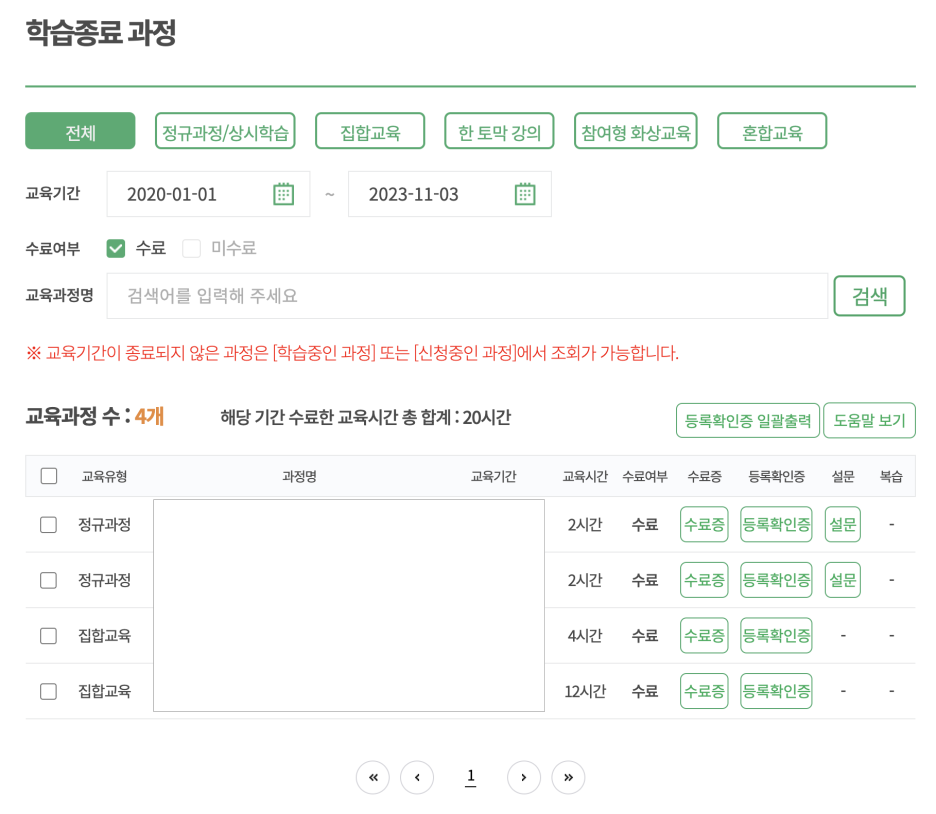Switch to the 정규과정/상시학습 tab
Image resolution: width=936 pixels, height=814 pixels.
pos(225,131)
